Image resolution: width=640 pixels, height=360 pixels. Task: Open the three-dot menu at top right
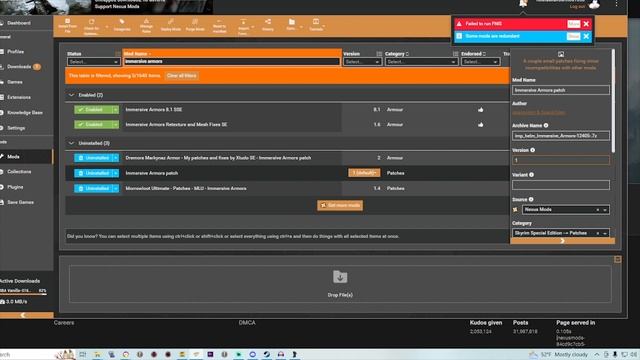click(x=616, y=4)
